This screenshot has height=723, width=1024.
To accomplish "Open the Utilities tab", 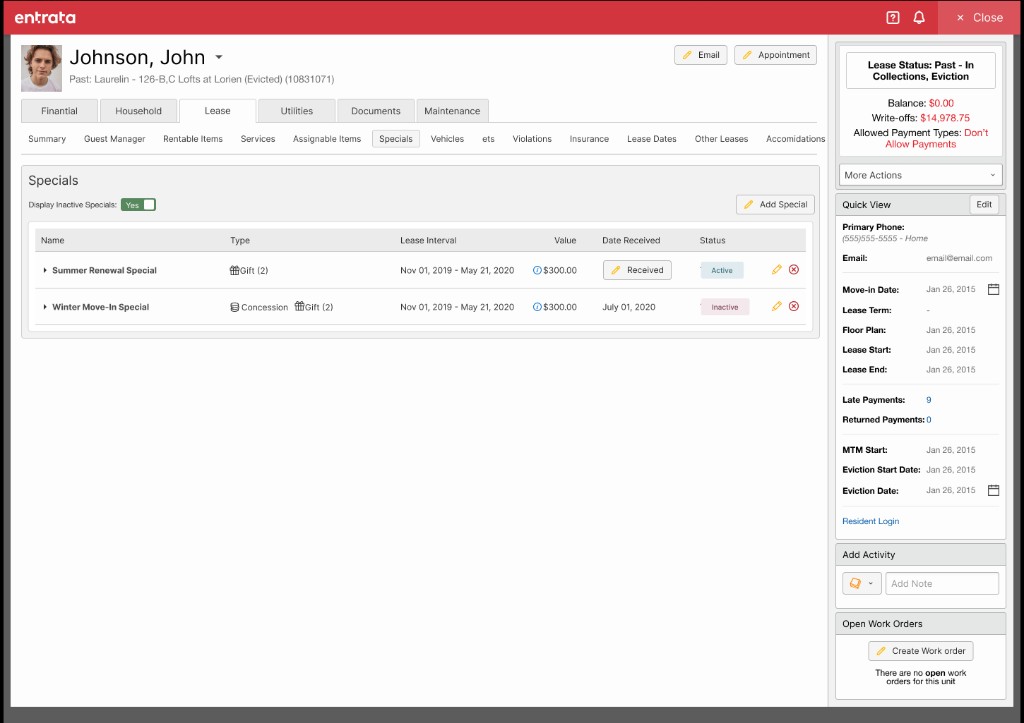I will [296, 111].
